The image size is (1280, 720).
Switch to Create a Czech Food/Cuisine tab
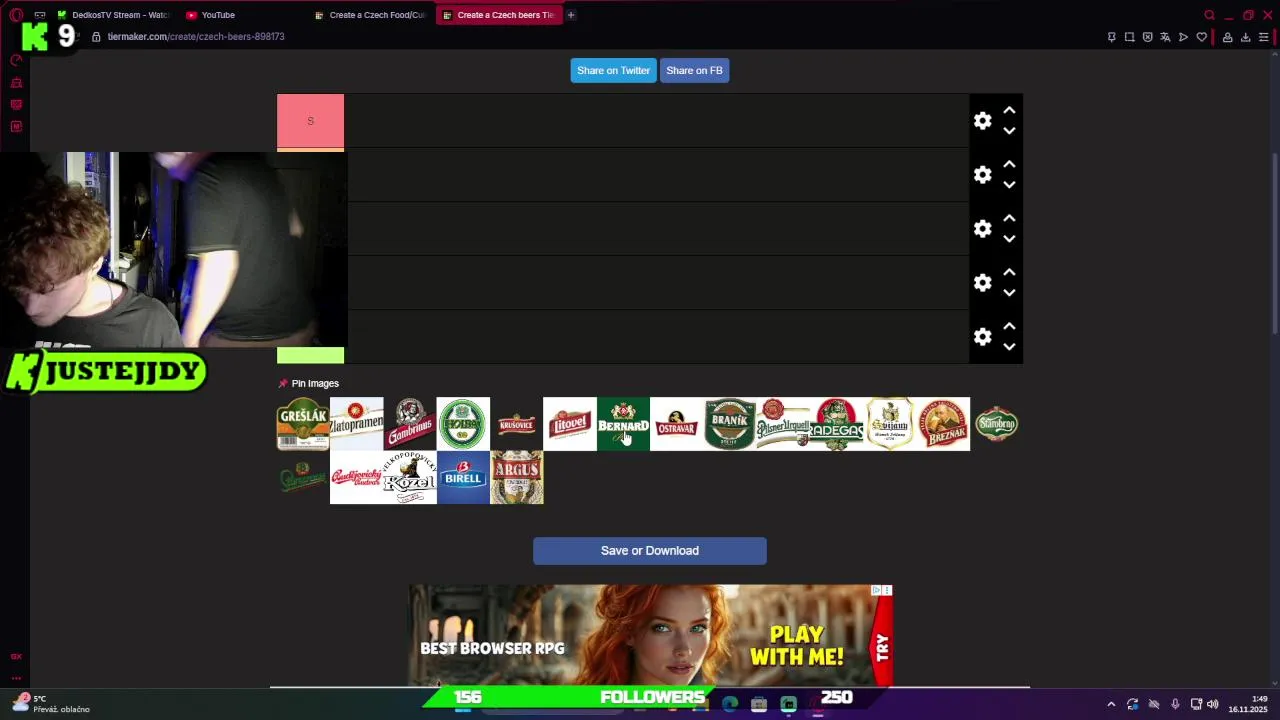(x=371, y=15)
